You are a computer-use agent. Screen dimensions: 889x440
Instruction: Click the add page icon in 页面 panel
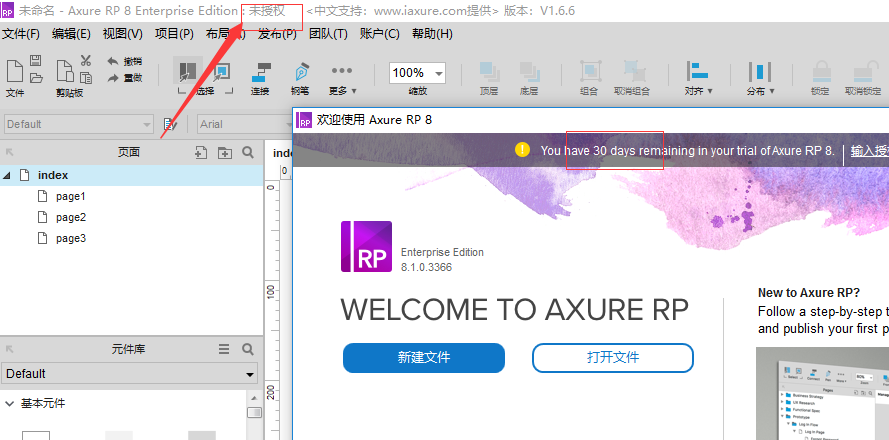click(201, 152)
